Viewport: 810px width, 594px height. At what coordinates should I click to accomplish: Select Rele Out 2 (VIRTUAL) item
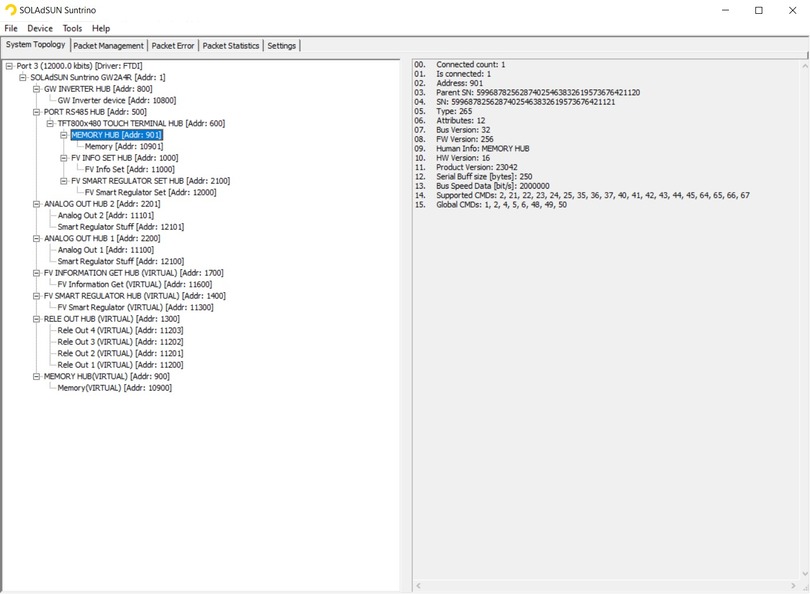click(120, 353)
